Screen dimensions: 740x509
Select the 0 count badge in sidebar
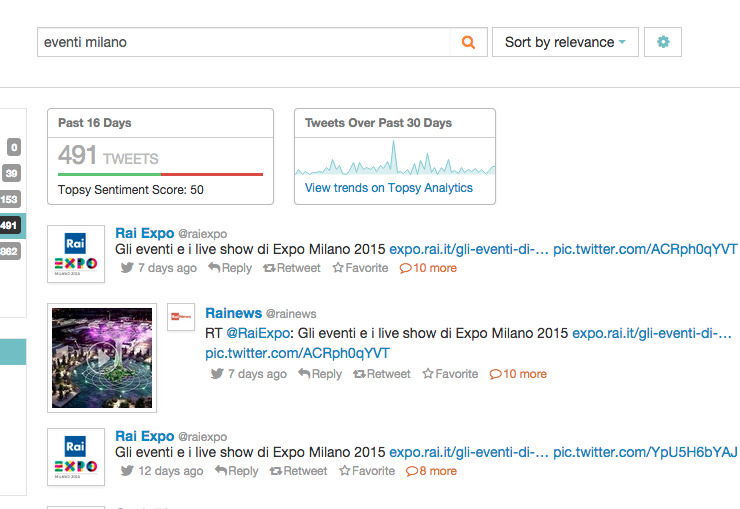point(14,147)
